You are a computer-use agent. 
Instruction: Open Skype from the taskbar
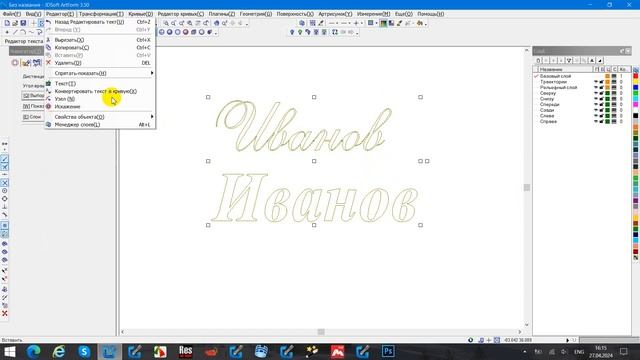pos(84,351)
